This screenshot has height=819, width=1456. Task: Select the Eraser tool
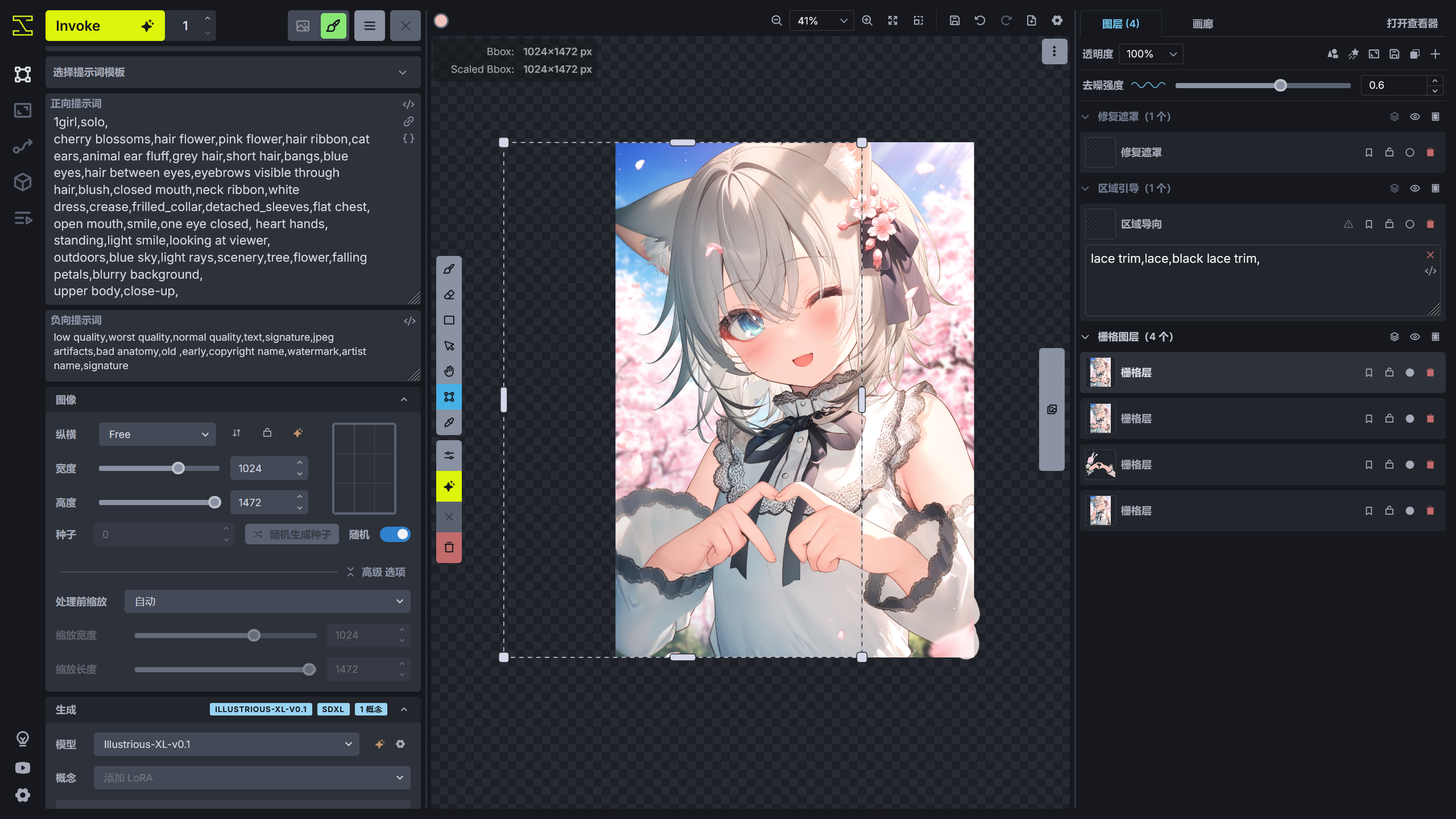[449, 295]
